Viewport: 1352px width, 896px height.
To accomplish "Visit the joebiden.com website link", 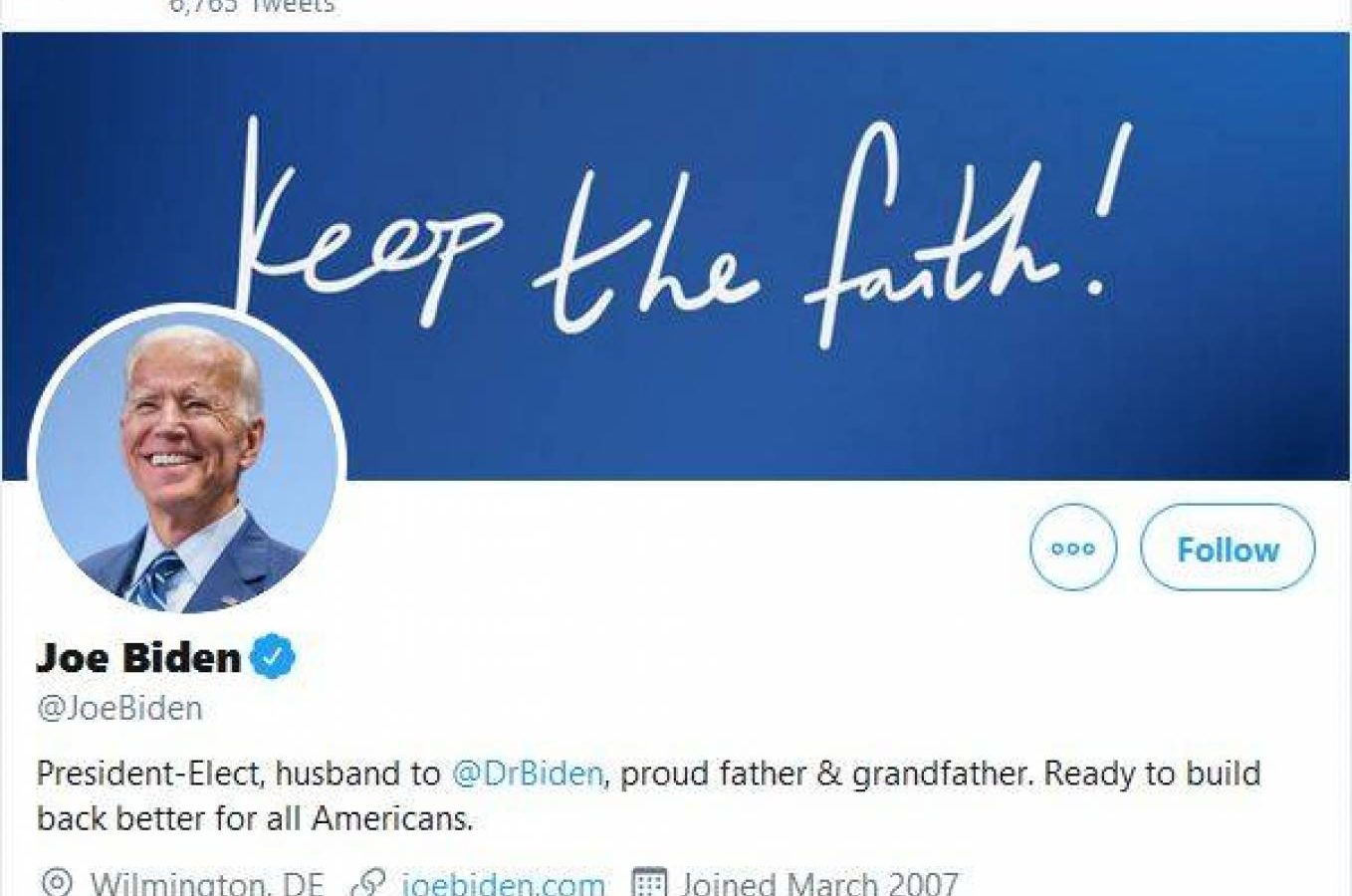I will [x=502, y=884].
